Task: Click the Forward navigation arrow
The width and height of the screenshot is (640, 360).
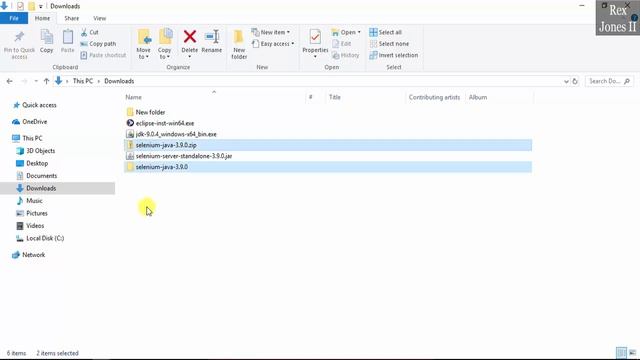Action: point(24,81)
